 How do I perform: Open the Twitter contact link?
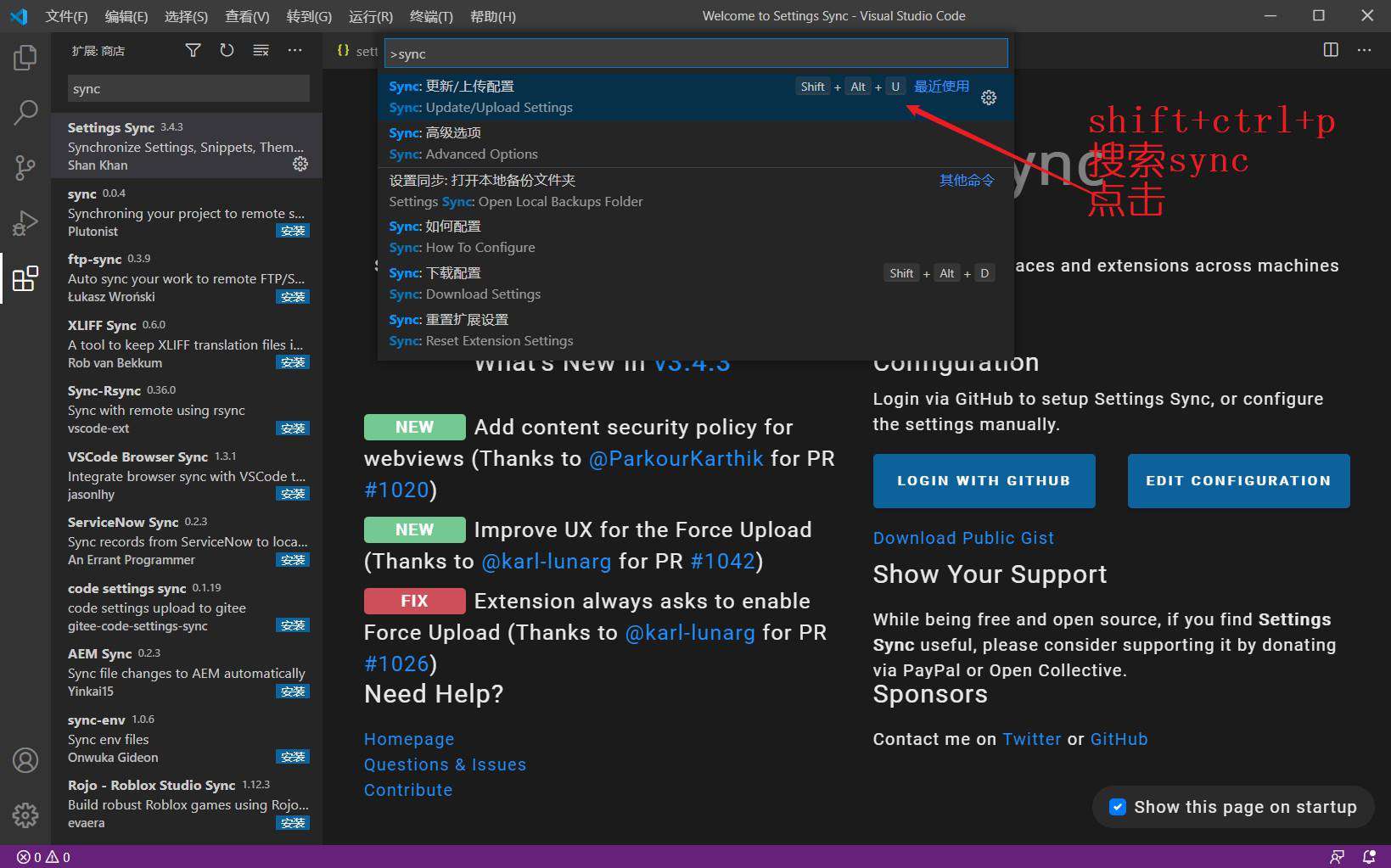coord(1032,739)
